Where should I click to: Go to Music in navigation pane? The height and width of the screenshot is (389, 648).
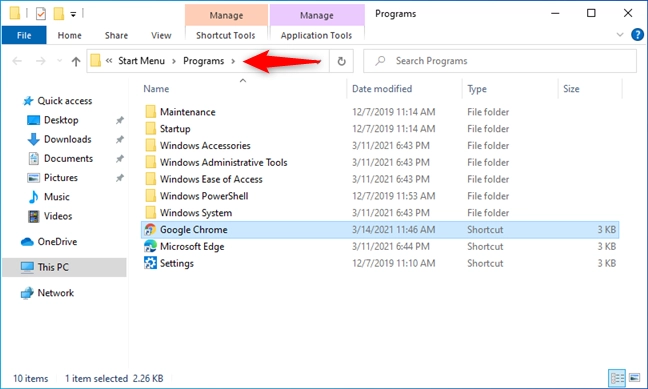[57, 197]
